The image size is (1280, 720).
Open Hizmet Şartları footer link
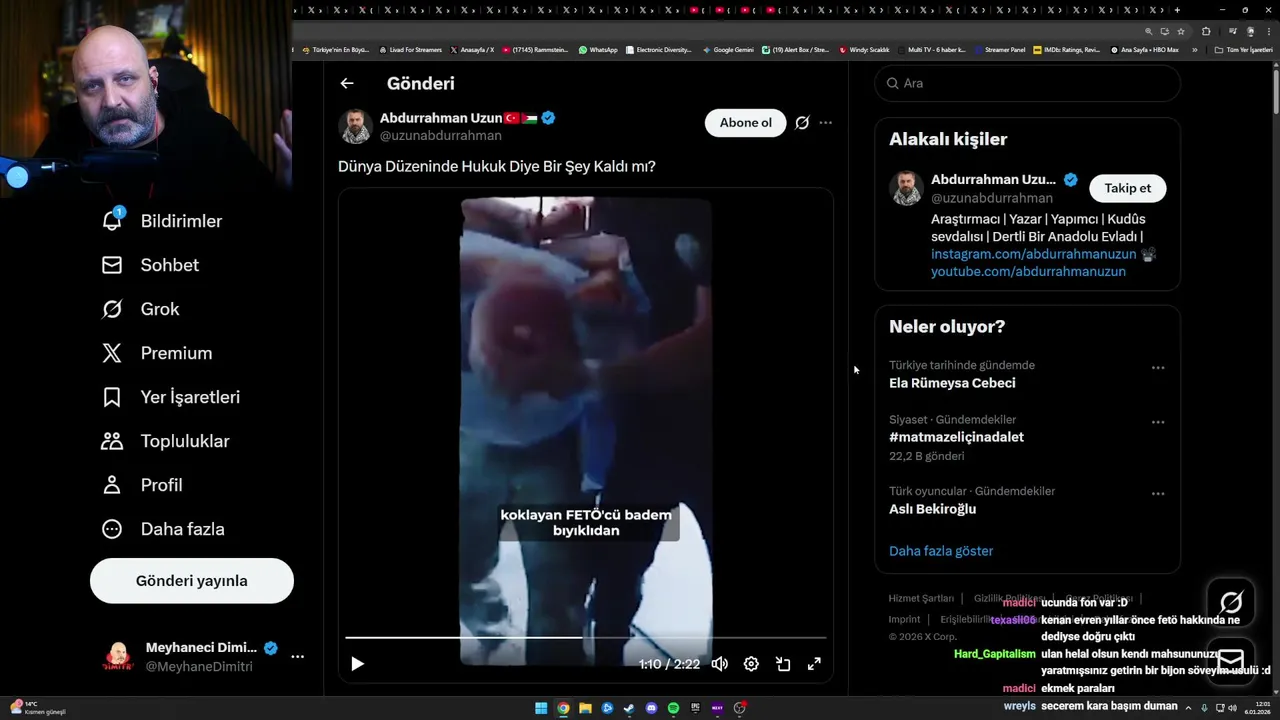921,598
